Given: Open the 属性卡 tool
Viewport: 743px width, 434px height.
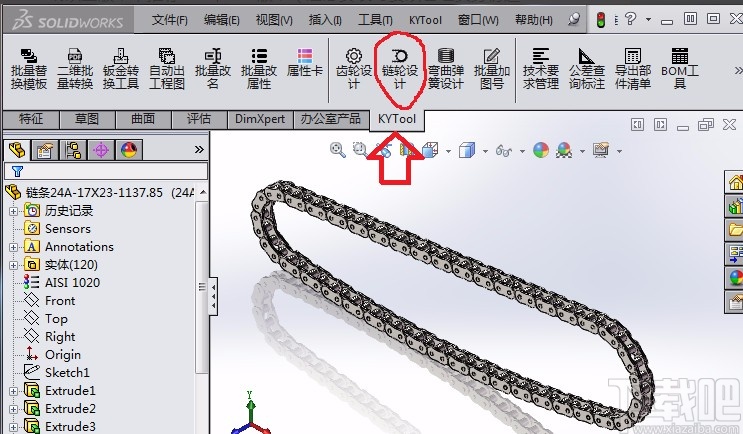Looking at the screenshot, I should [x=305, y=63].
